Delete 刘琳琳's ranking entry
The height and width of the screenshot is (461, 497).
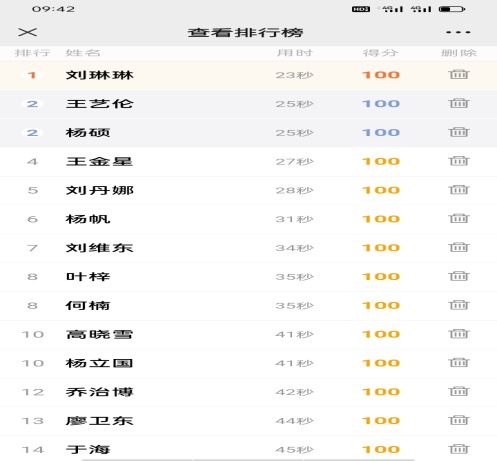pos(459,74)
